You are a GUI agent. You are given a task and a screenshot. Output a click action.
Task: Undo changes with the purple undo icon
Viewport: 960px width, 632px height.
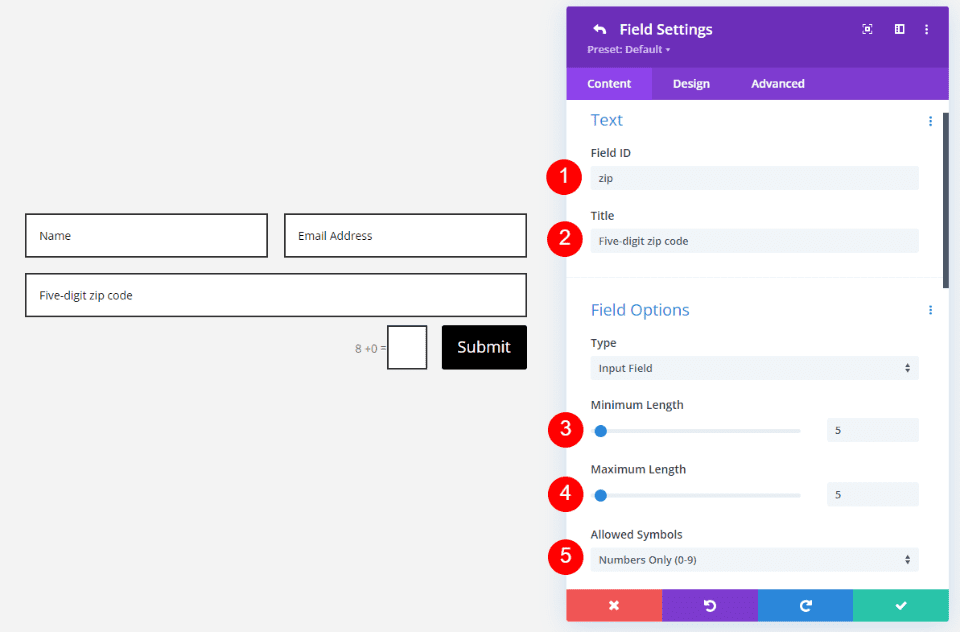point(709,605)
